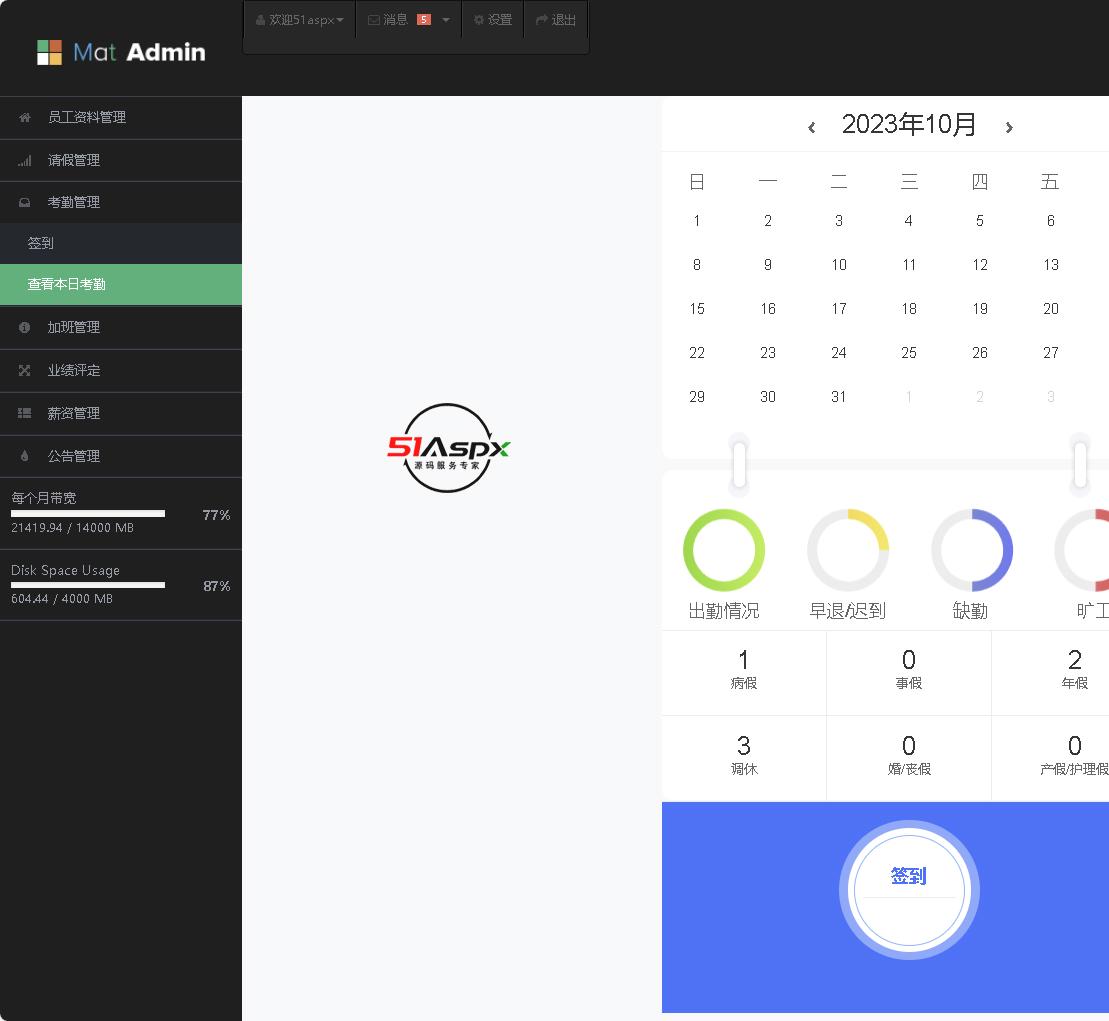Go to next month in calendar

(1009, 127)
